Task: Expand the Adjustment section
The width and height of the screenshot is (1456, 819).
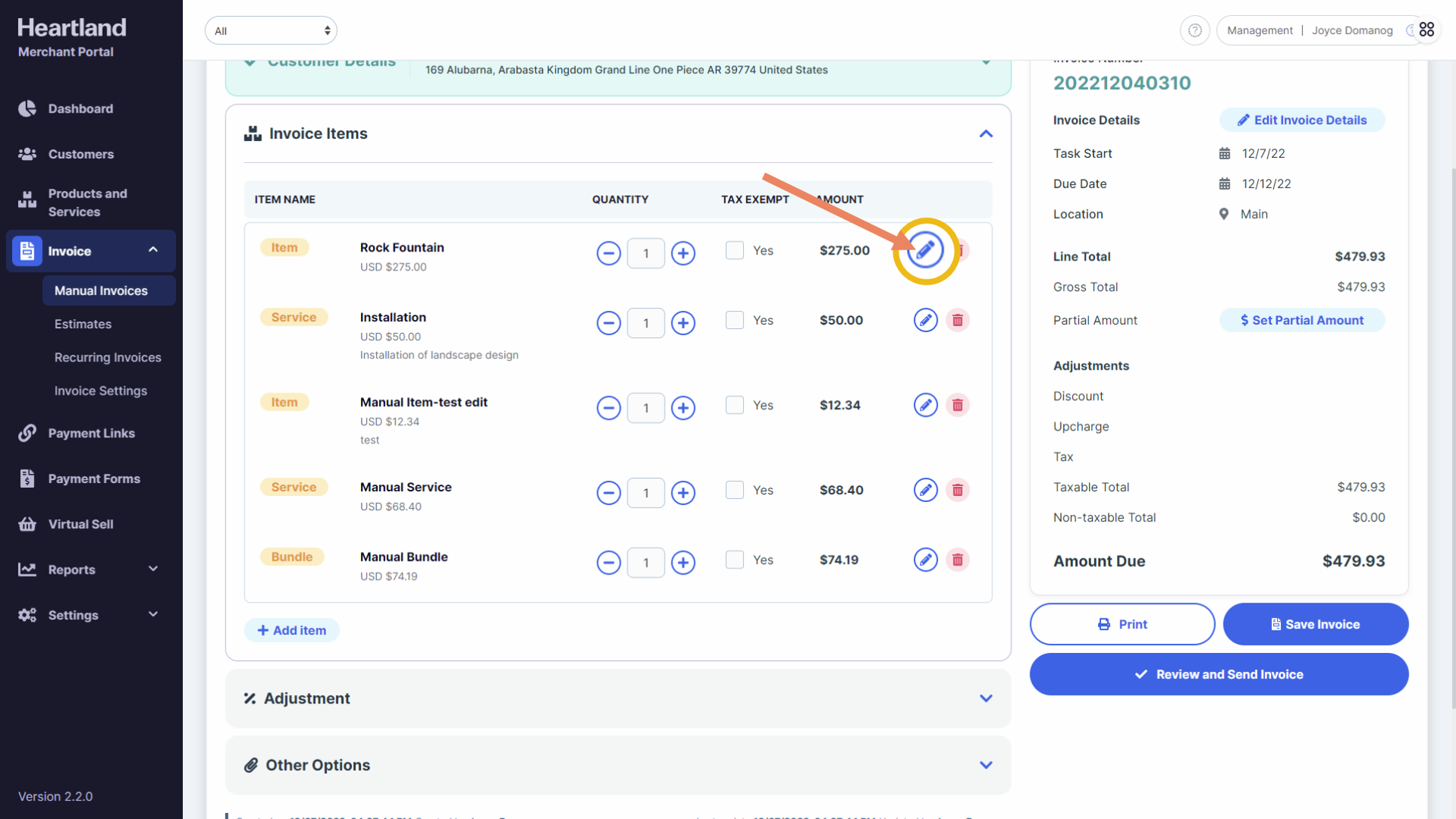Action: click(986, 698)
